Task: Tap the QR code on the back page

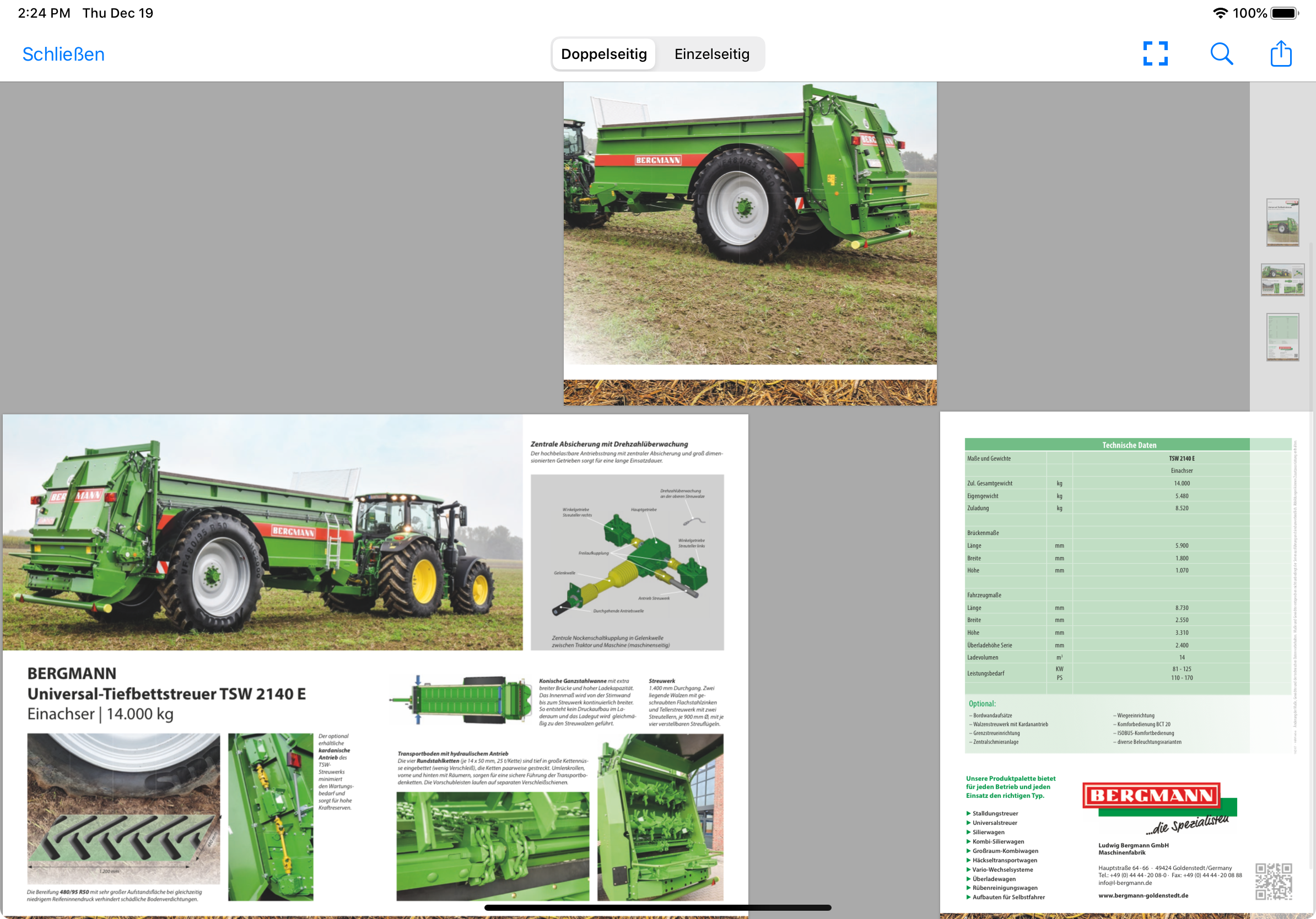Action: [x=1273, y=881]
